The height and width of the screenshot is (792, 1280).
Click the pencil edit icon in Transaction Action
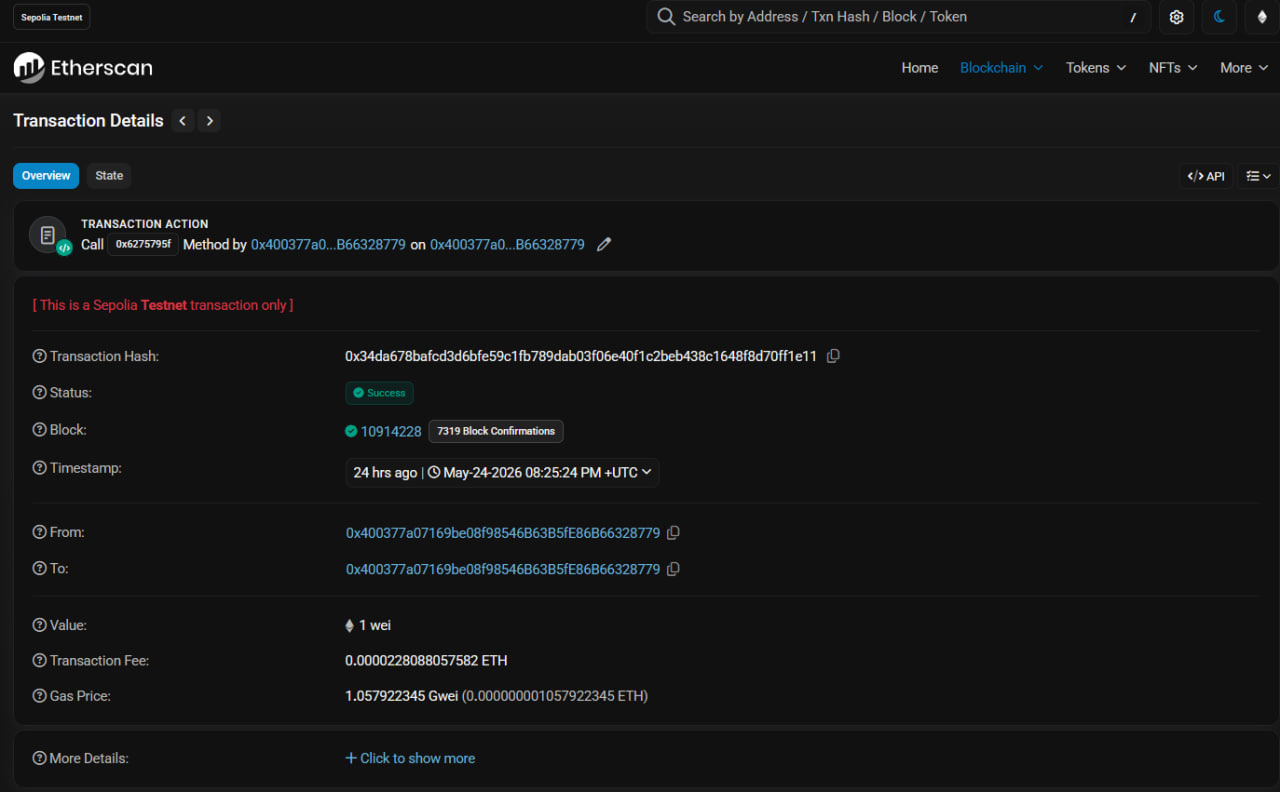point(604,244)
